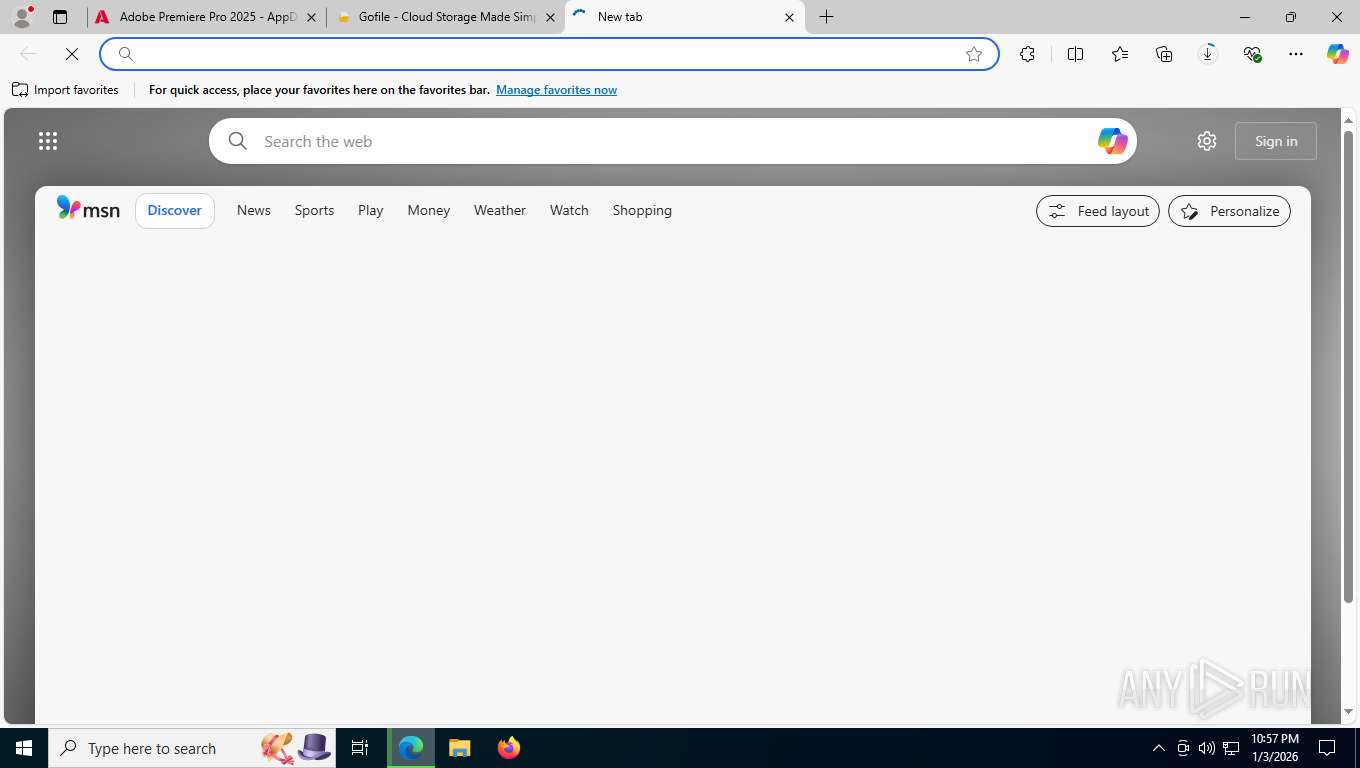This screenshot has width=1360, height=768.
Task: Click the Search the web box
Action: [x=672, y=141]
